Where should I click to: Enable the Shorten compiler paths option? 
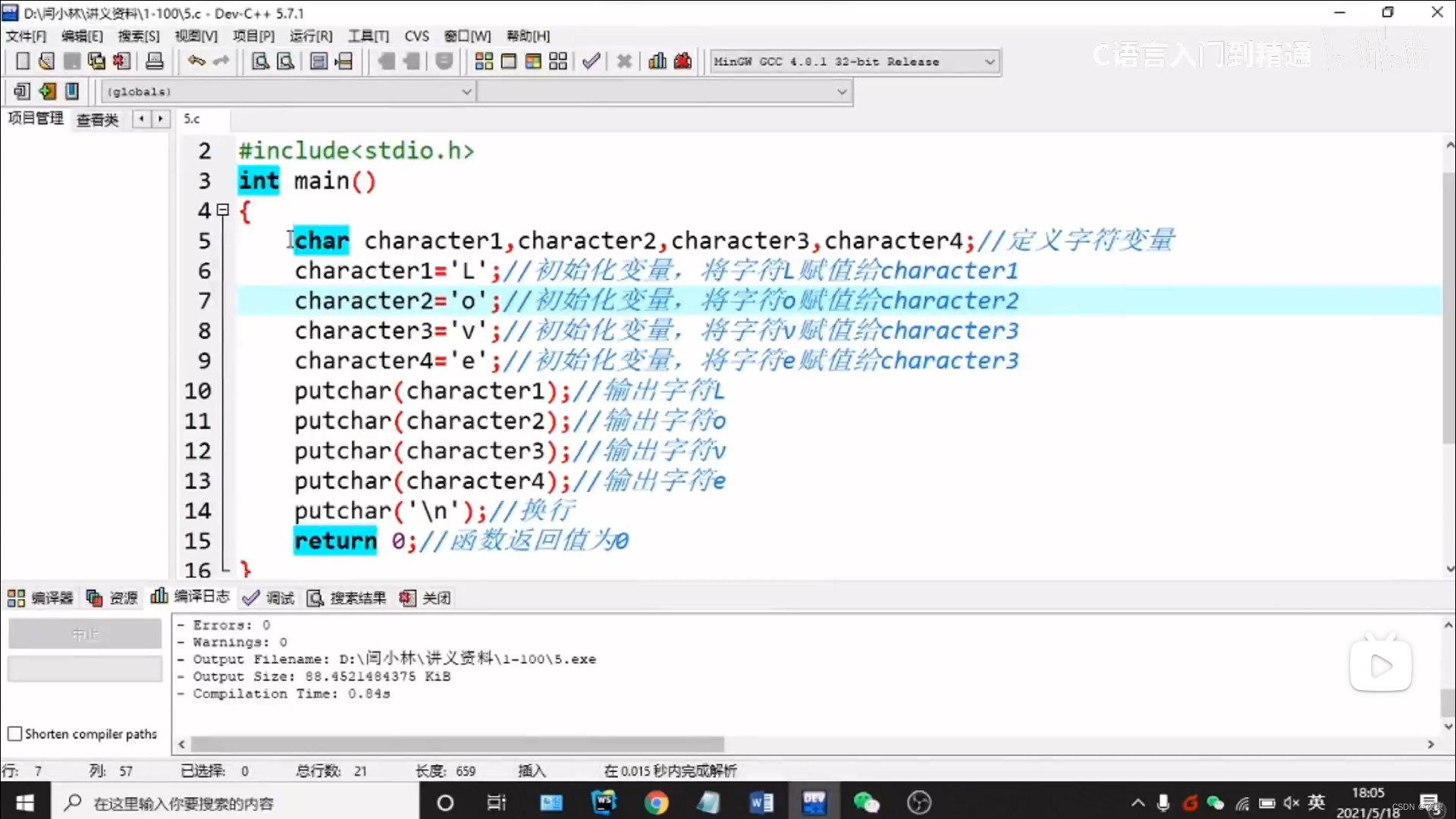coord(14,734)
